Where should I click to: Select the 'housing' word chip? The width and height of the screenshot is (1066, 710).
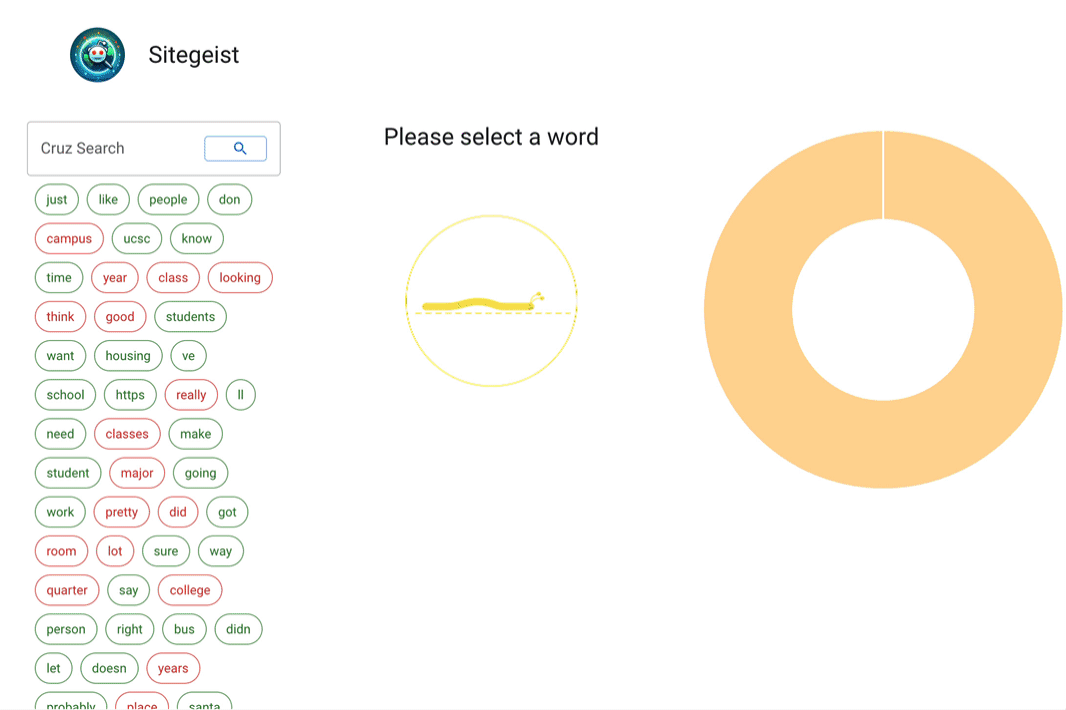click(x=128, y=356)
